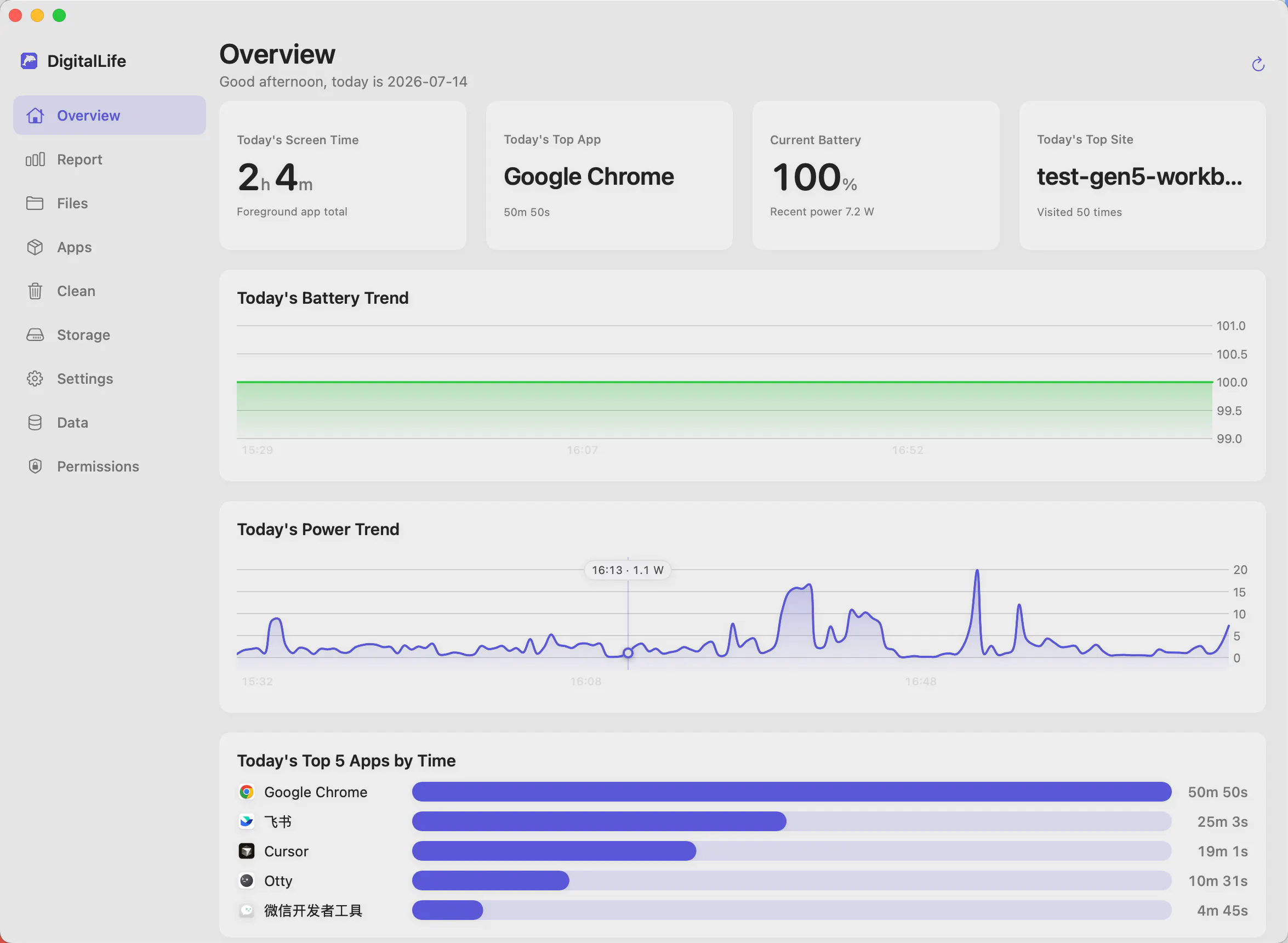Click the 飞书 app icon

coord(247,821)
